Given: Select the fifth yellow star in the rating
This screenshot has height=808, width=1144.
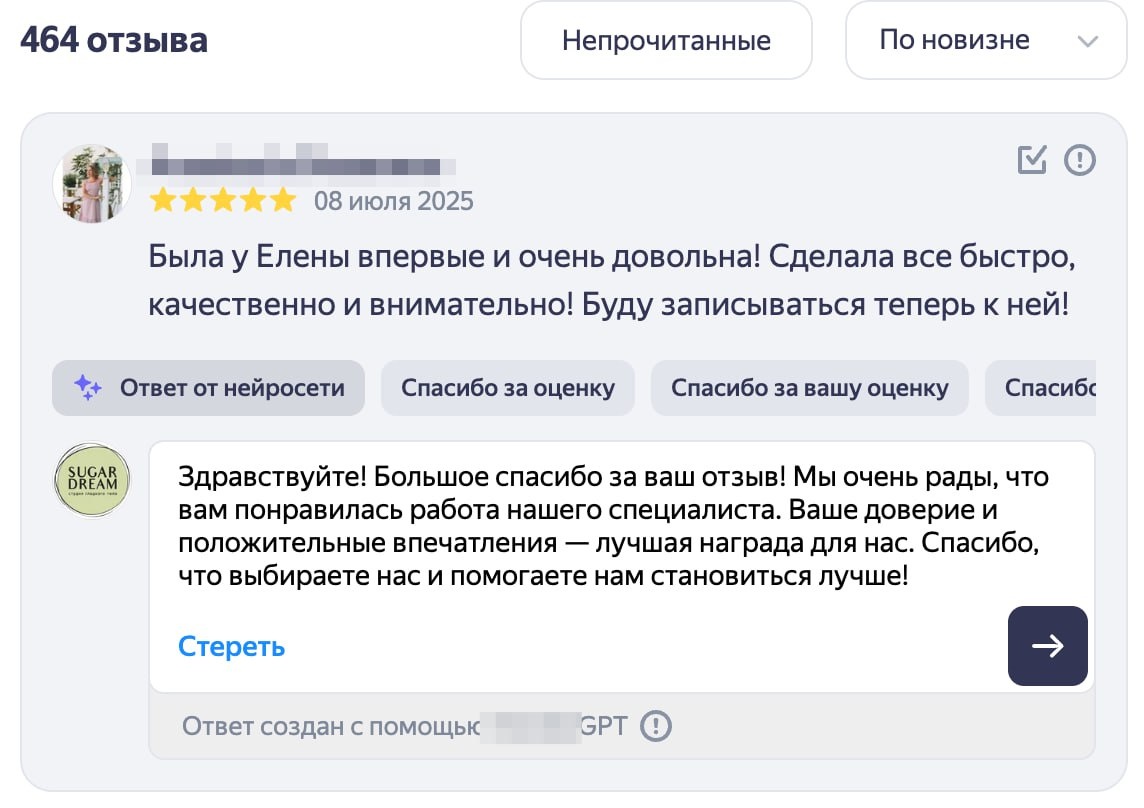Looking at the screenshot, I should 284,199.
